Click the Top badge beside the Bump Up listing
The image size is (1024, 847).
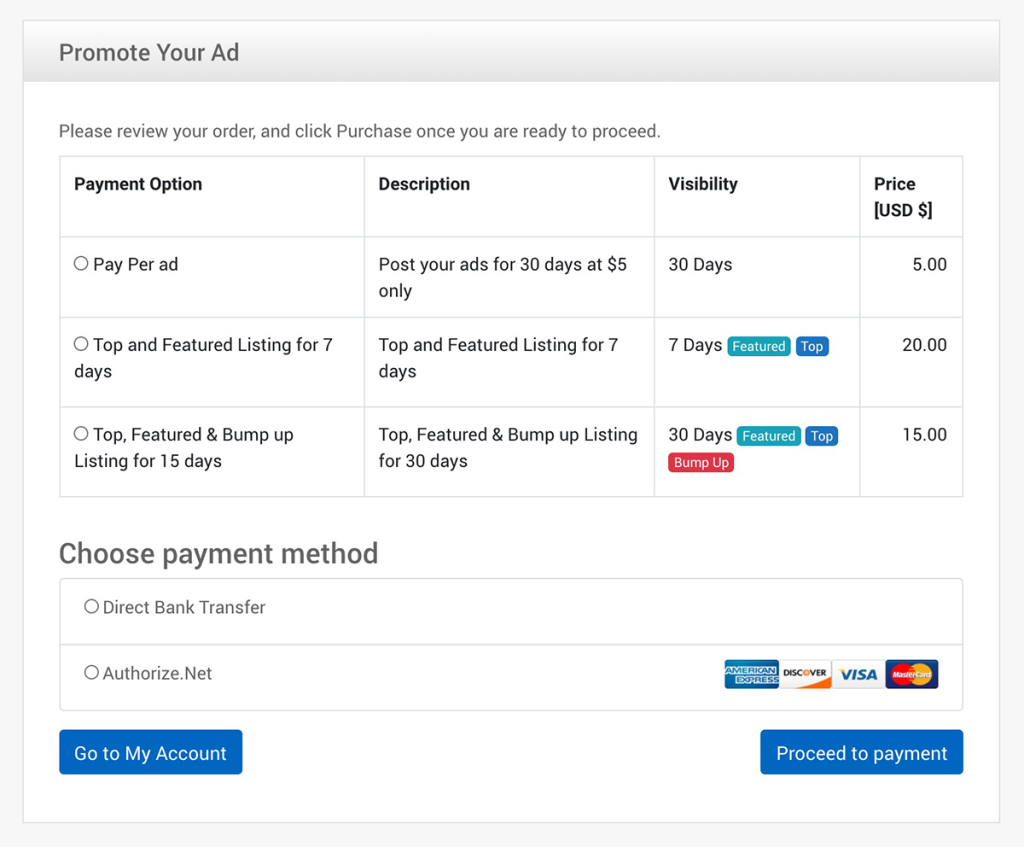(x=822, y=436)
